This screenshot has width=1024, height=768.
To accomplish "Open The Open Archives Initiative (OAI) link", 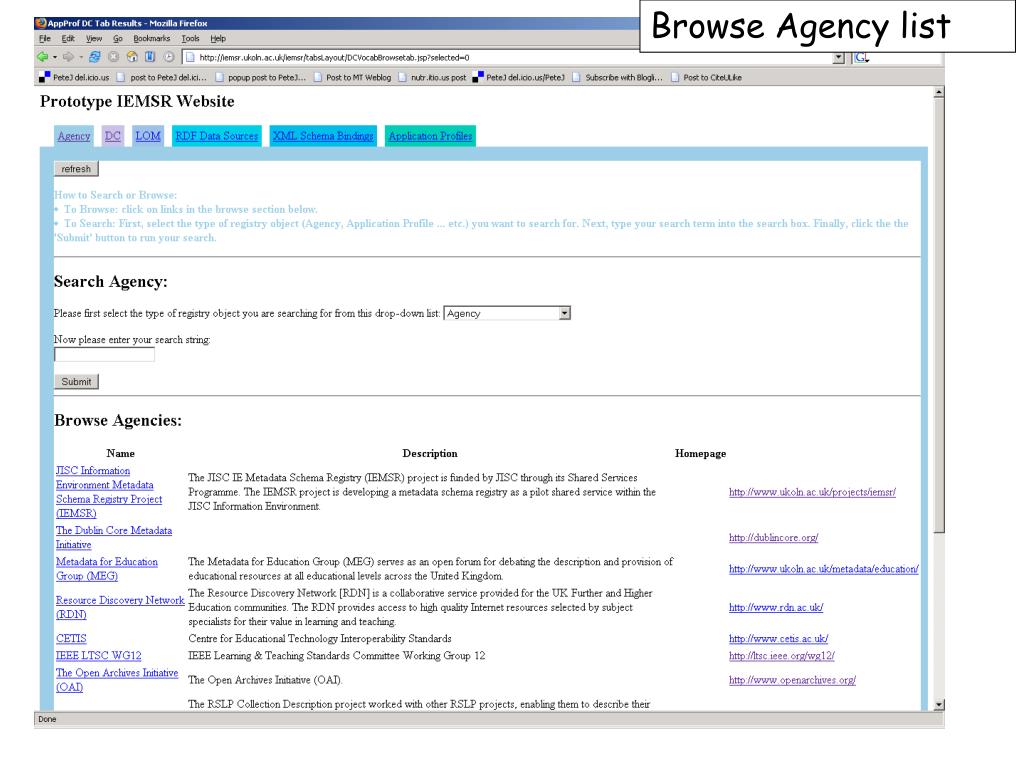I will 117,680.
